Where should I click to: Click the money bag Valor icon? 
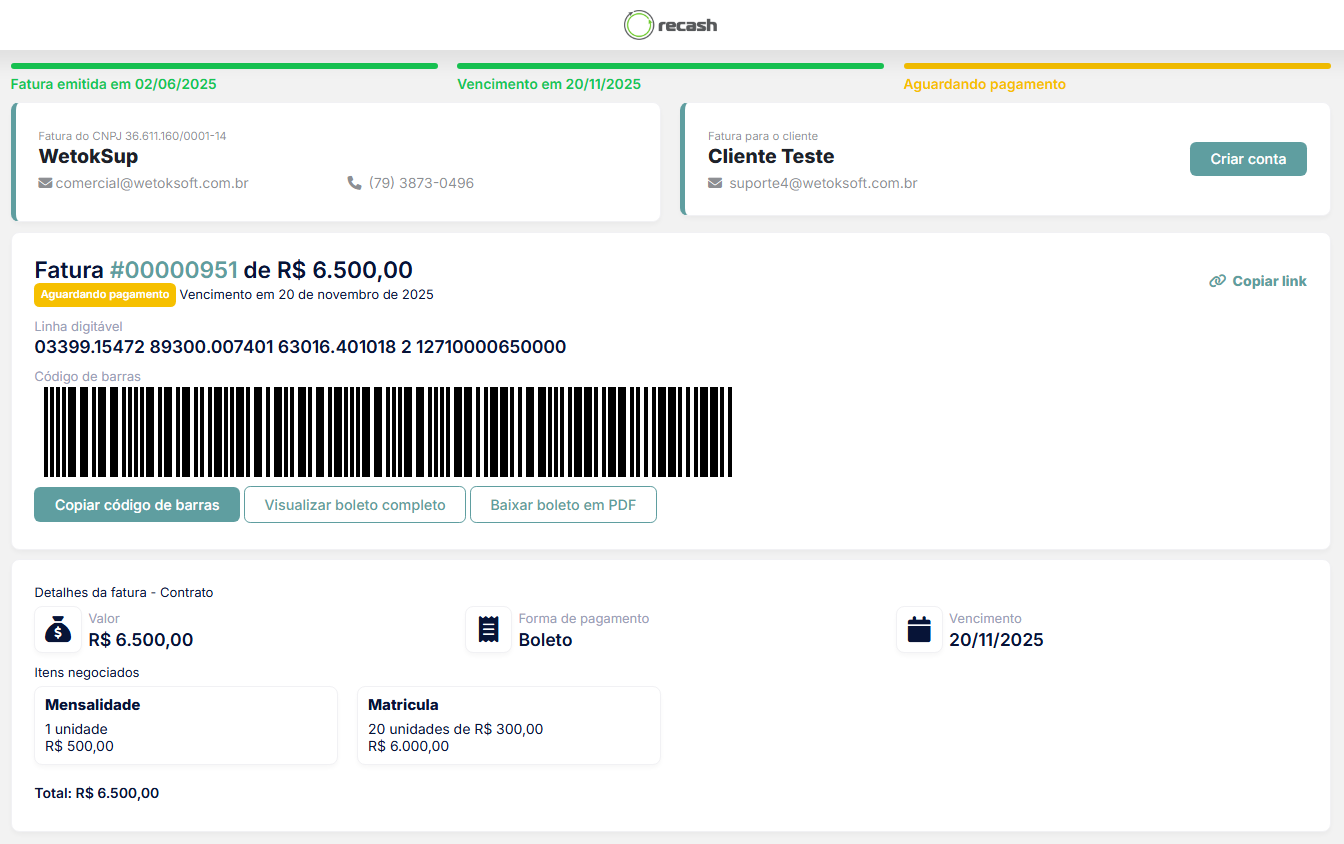tap(58, 630)
